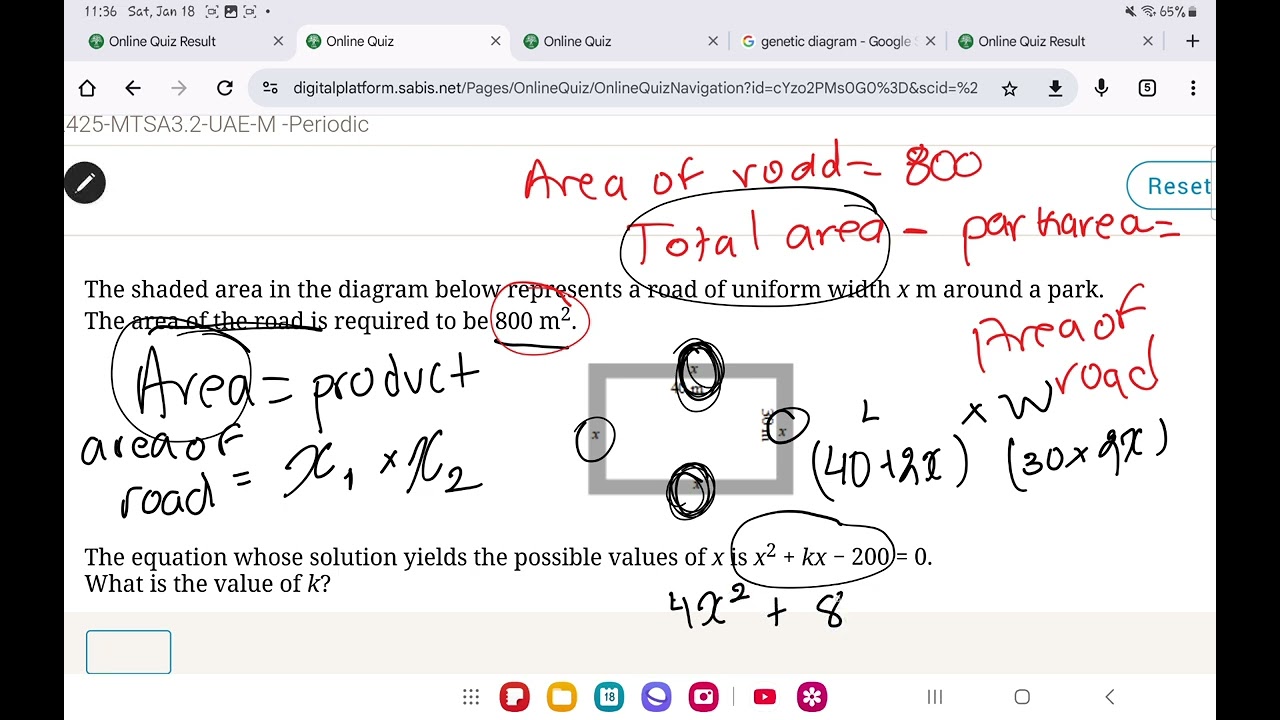
Task: Switch to first Online Quiz Result tab
Action: pyautogui.click(x=163, y=41)
